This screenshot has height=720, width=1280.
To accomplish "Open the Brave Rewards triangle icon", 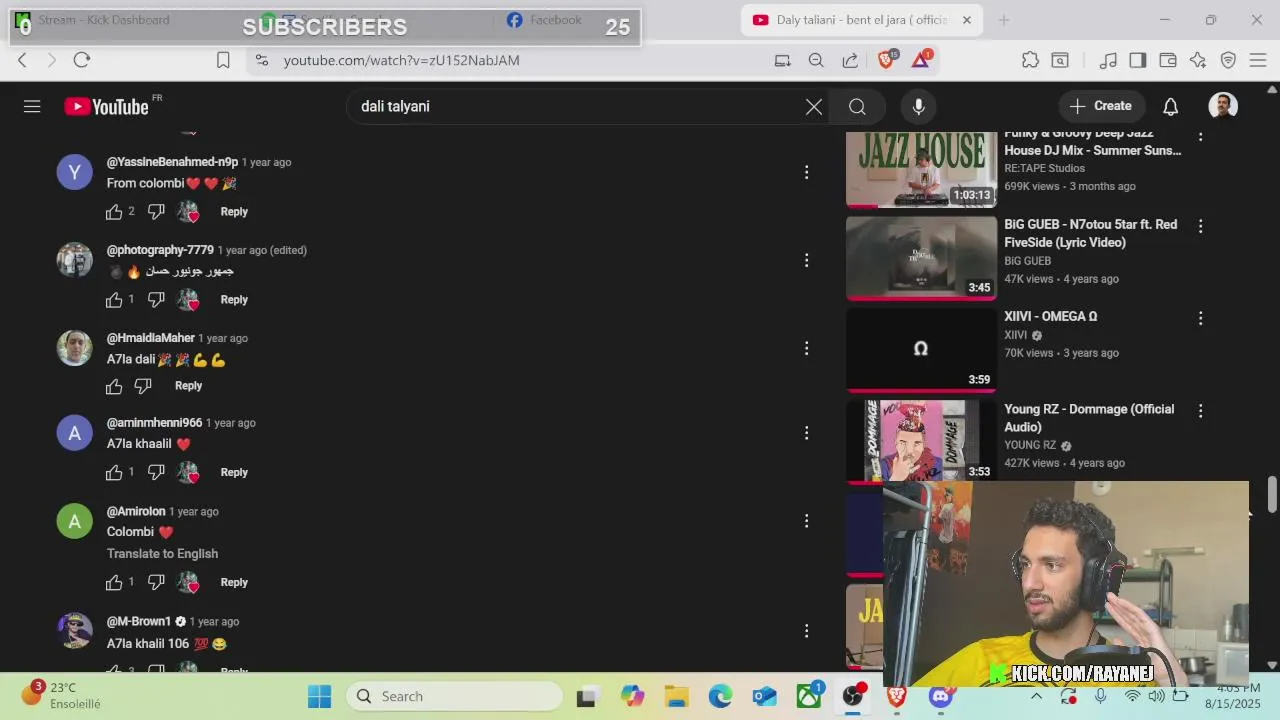I will 921,60.
